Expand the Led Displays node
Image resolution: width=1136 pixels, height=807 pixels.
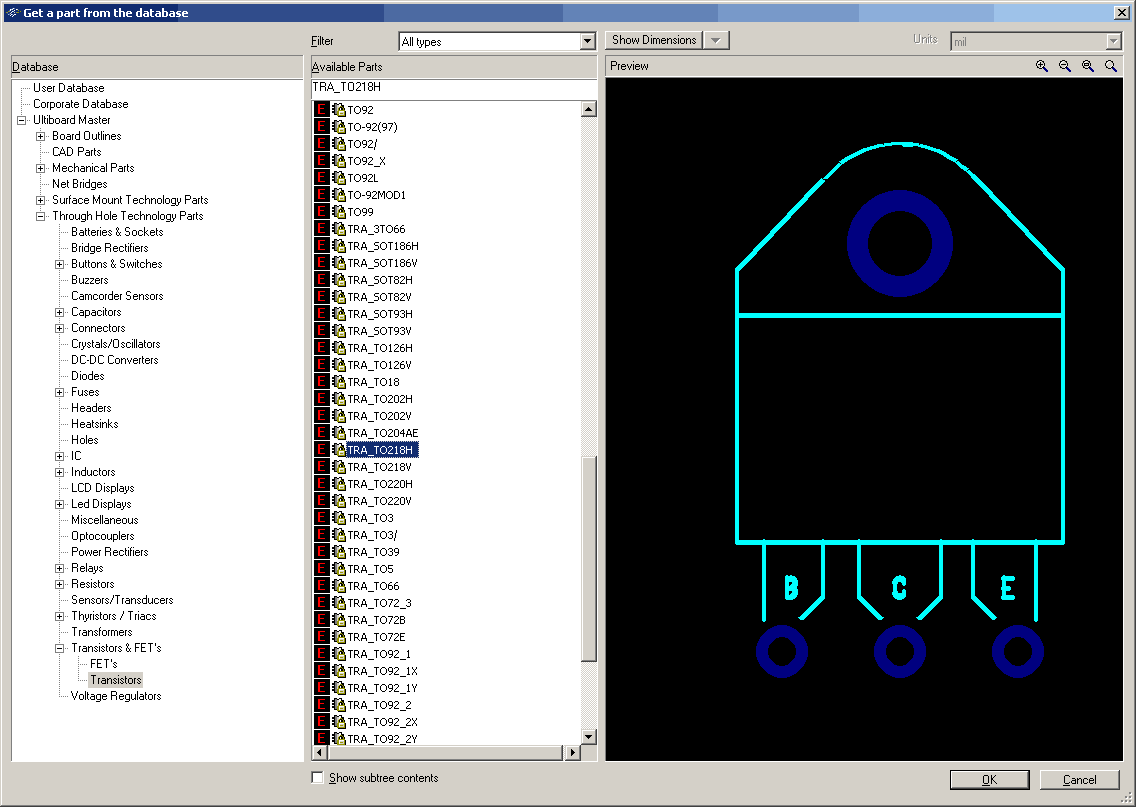pos(59,504)
